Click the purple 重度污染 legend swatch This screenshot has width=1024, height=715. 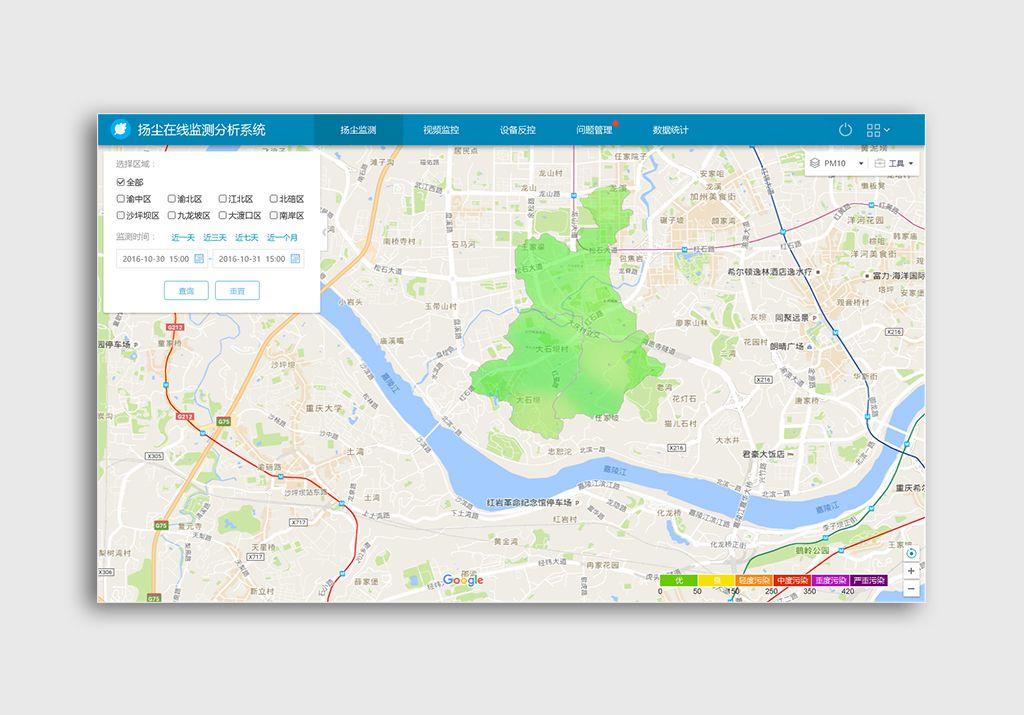click(x=830, y=580)
